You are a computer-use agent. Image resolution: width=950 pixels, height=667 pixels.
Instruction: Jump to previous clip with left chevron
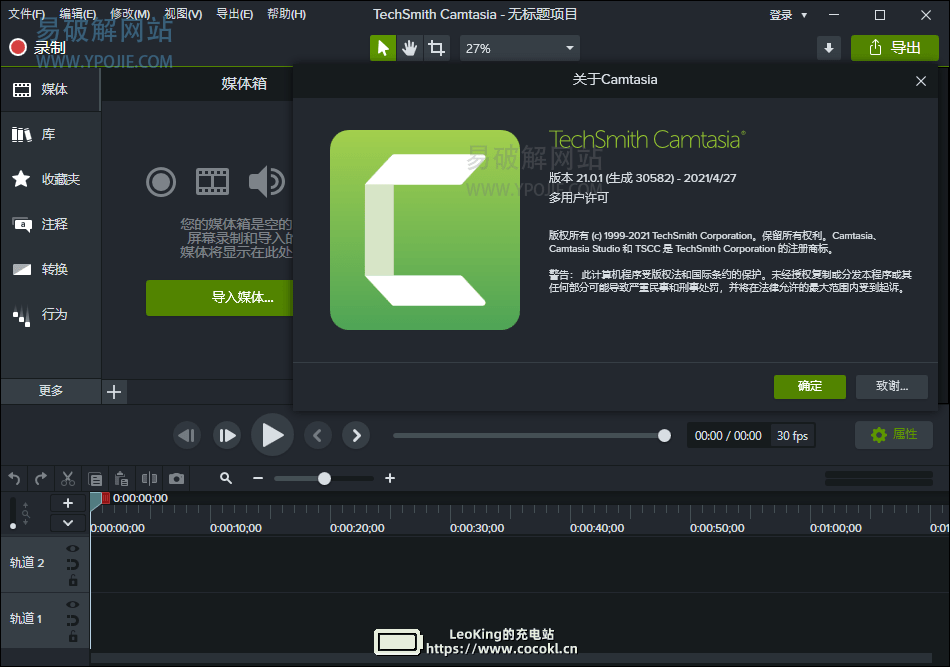317,436
